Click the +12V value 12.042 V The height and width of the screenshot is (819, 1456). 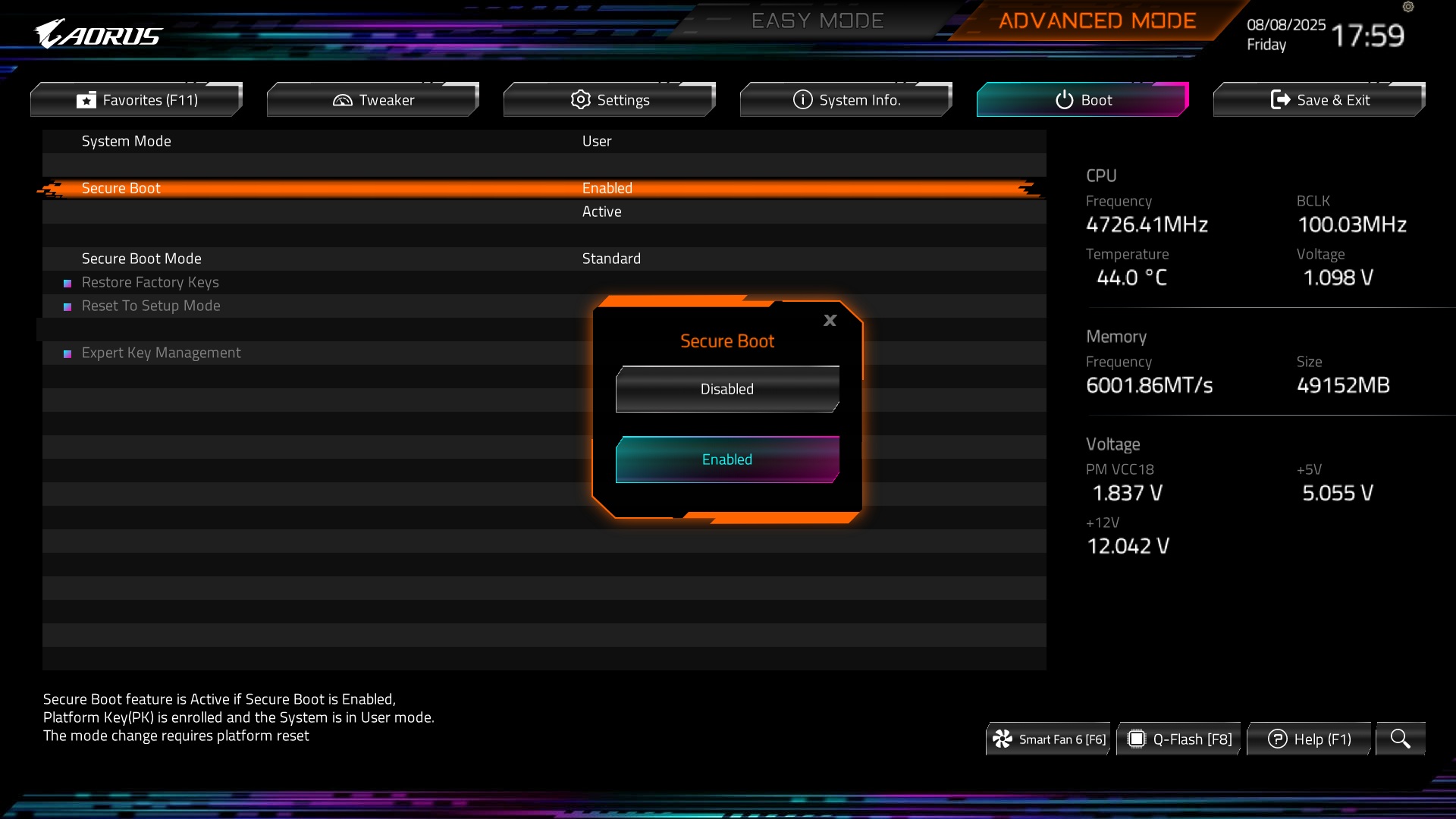(x=1128, y=546)
